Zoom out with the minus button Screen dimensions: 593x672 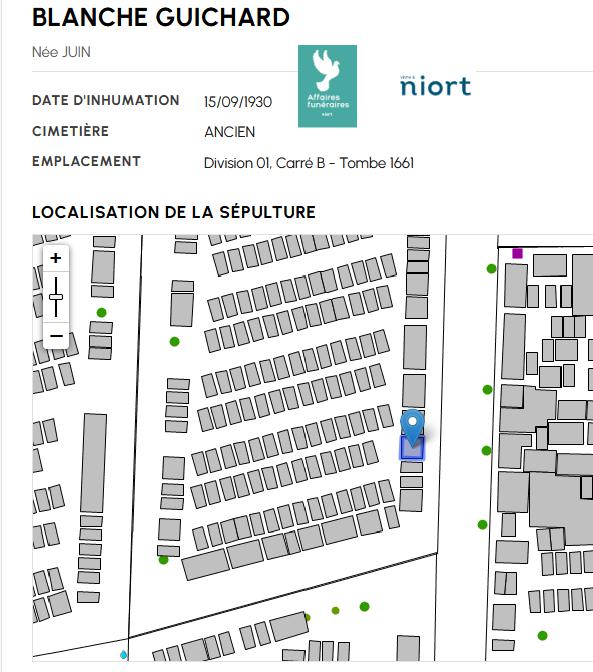56,336
